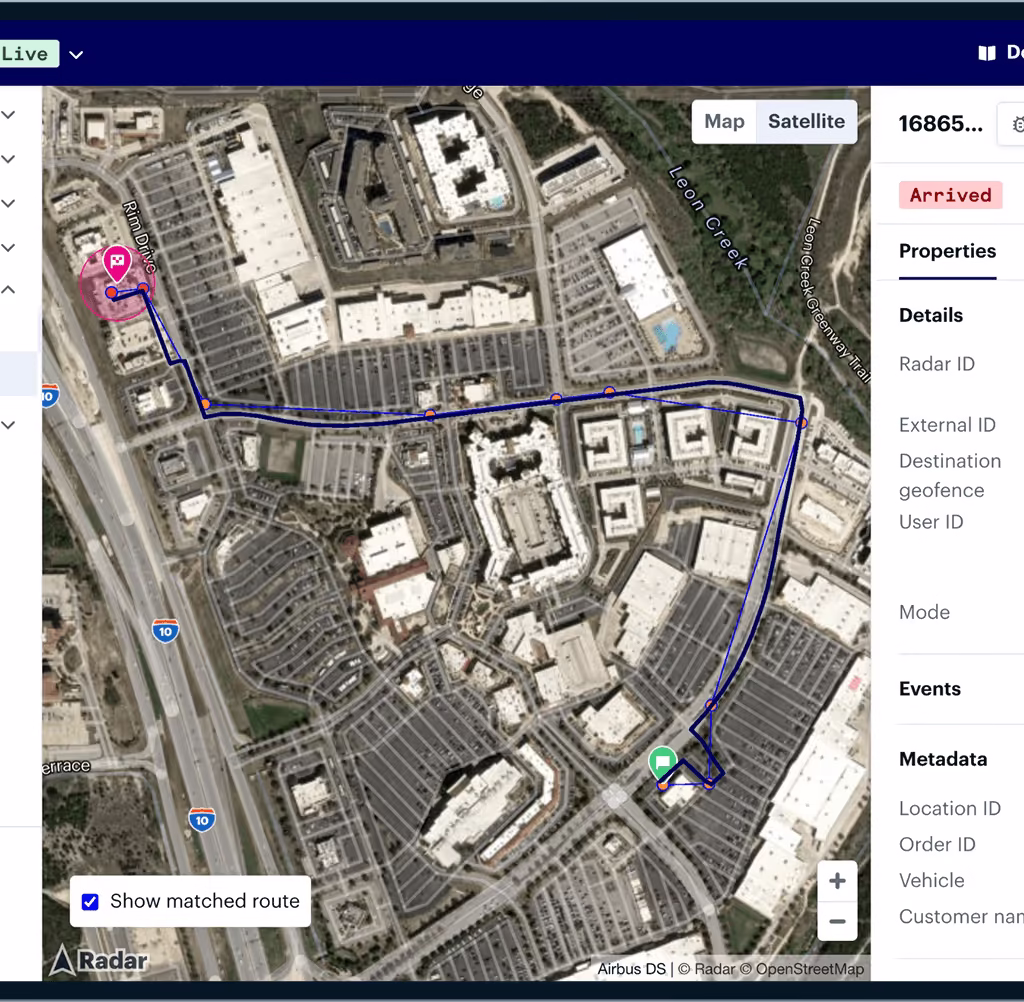Click the trip ID heading 16865...
The width and height of the screenshot is (1024, 1002).
940,123
